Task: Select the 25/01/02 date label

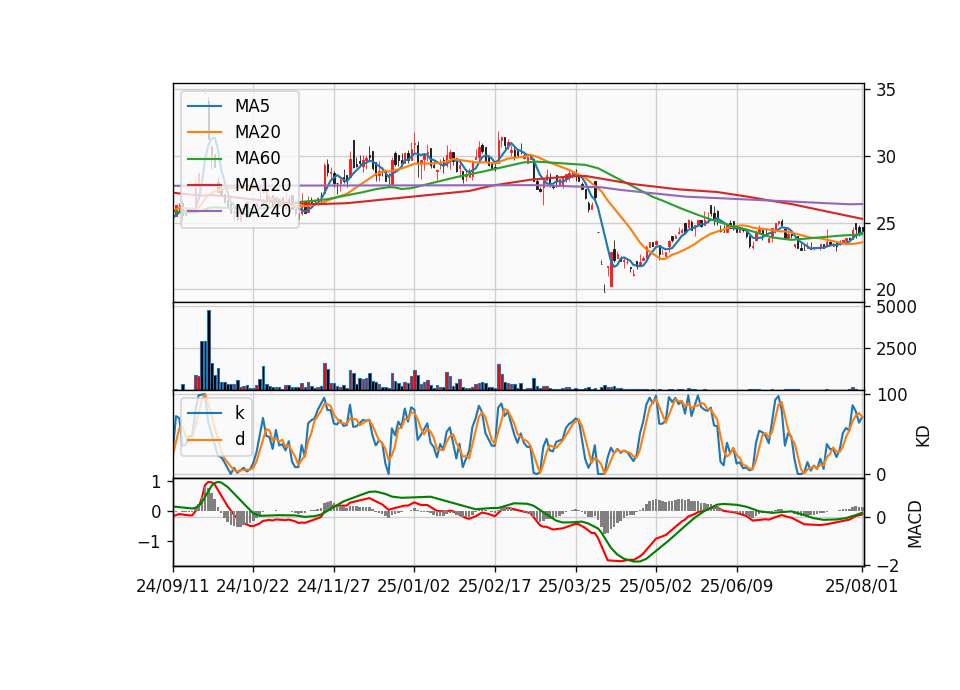Action: pos(414,586)
